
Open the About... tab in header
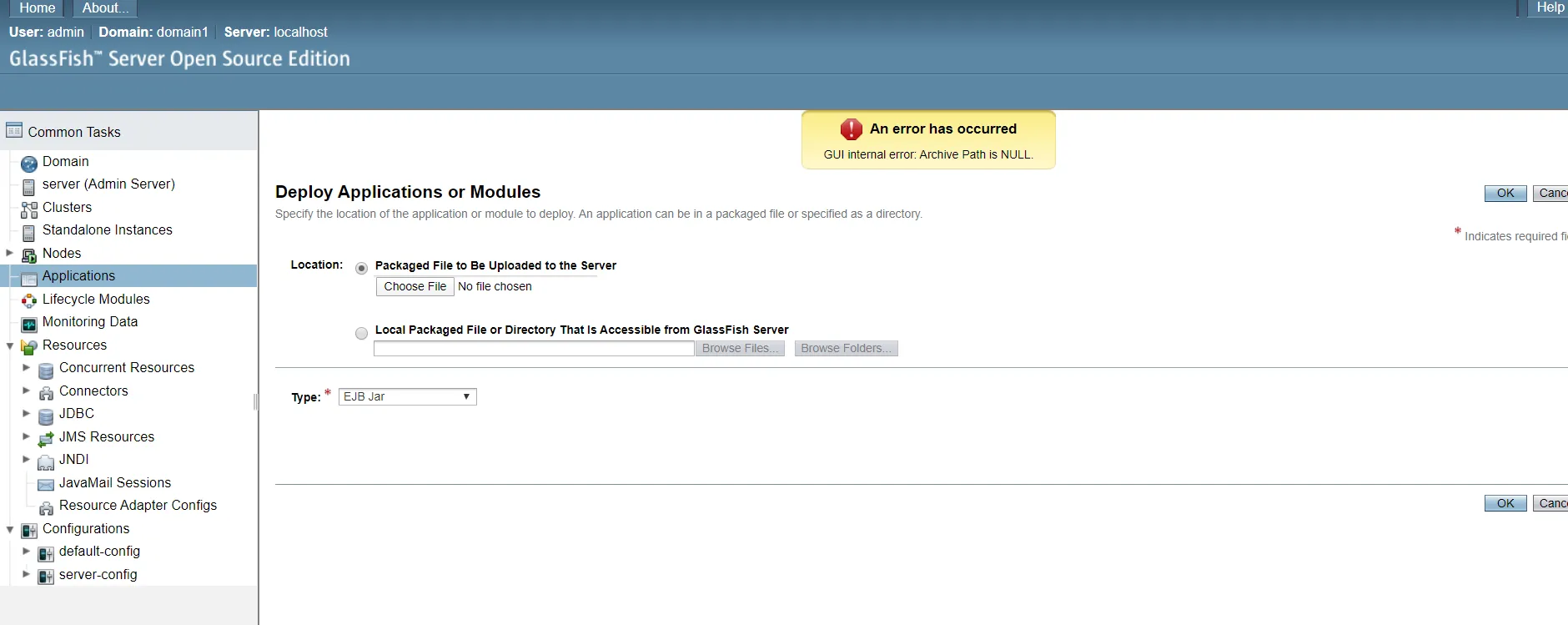(105, 8)
